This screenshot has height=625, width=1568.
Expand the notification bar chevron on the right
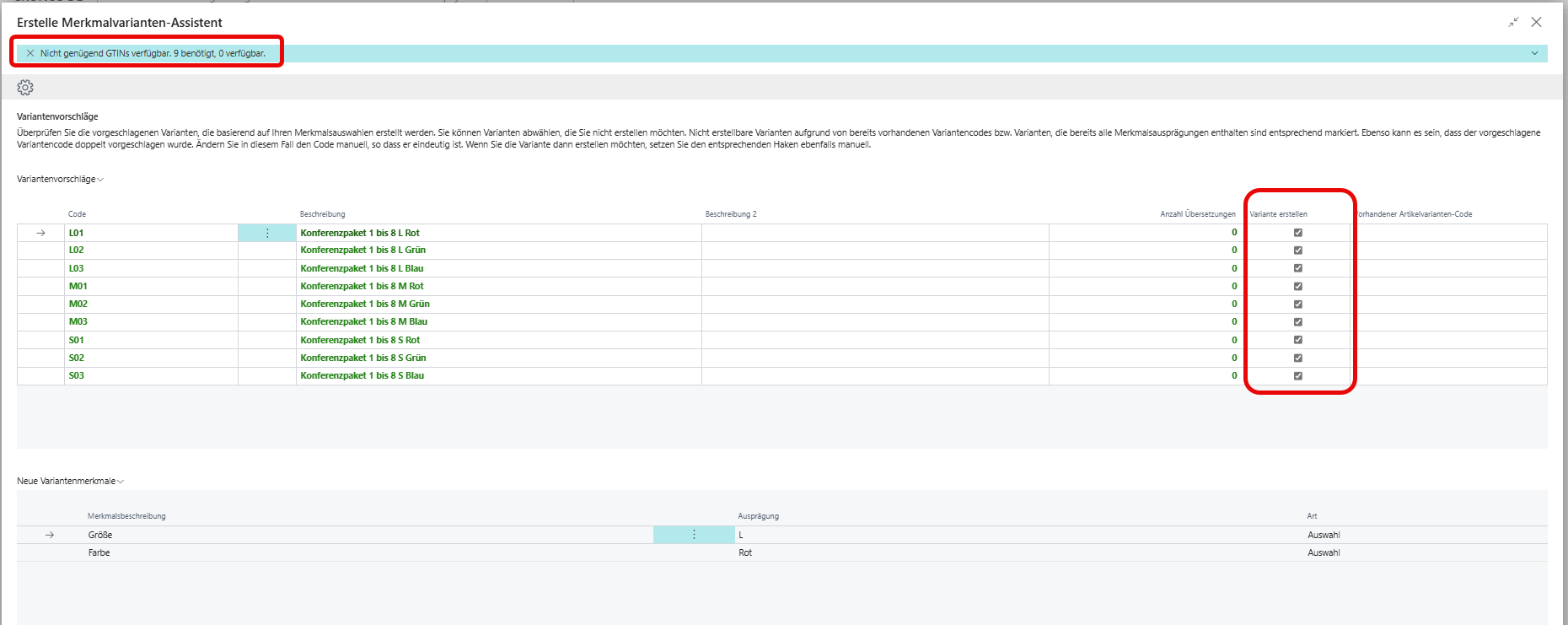coord(1534,53)
